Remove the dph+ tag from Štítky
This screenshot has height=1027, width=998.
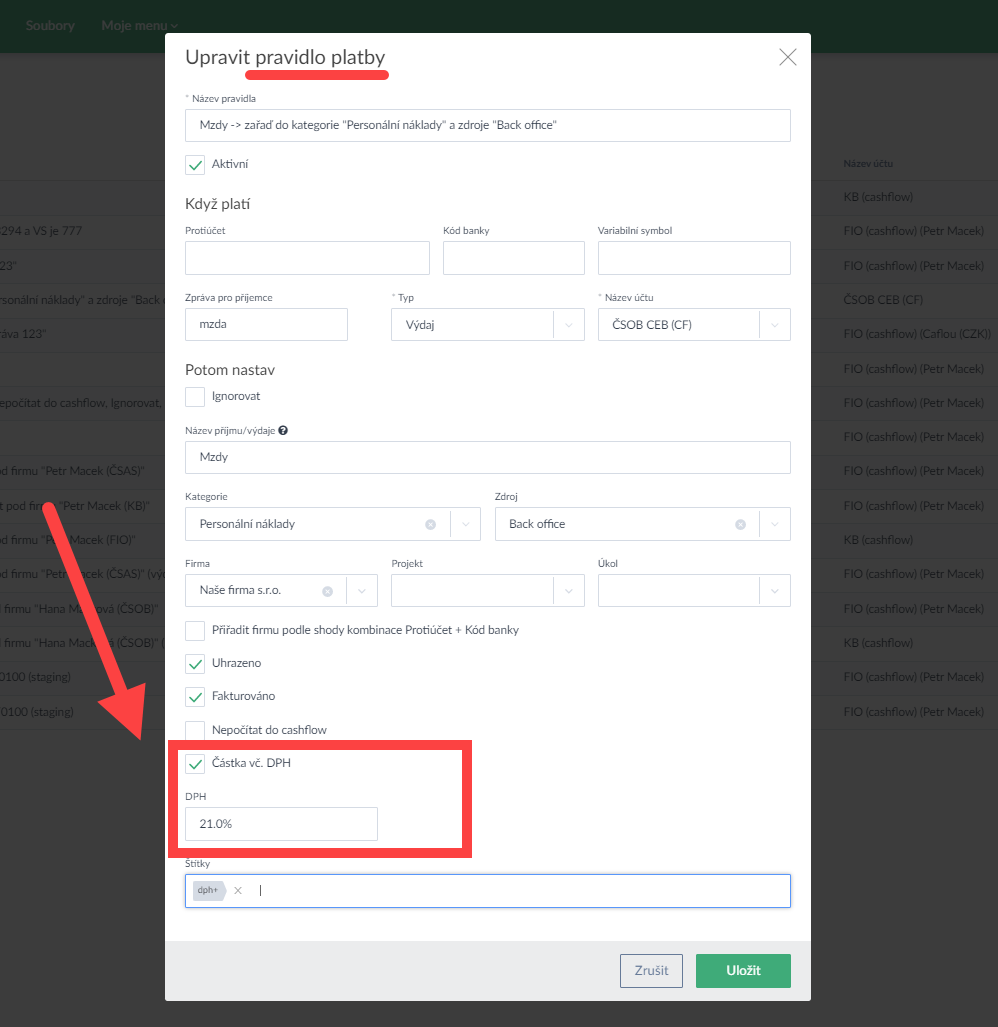[x=238, y=890]
